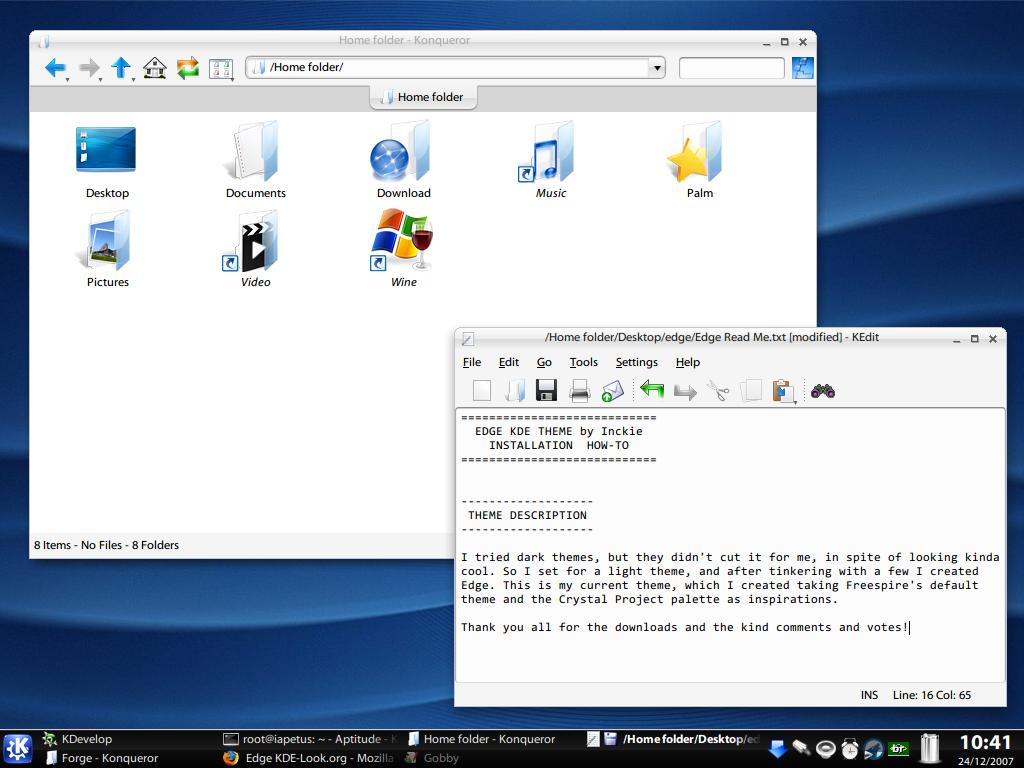The height and width of the screenshot is (768, 1024).
Task: Open the up-directory dropdown arrow
Action: pos(133,80)
